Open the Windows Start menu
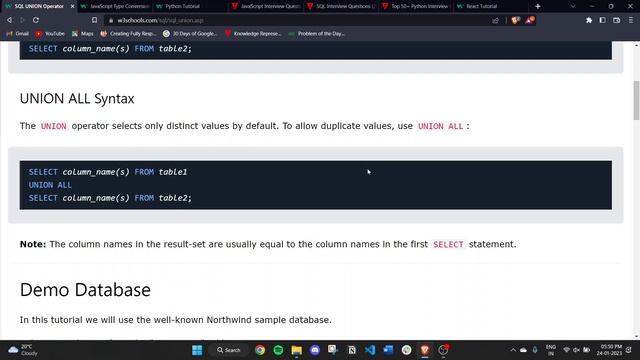The height and width of the screenshot is (360, 640). (197, 350)
